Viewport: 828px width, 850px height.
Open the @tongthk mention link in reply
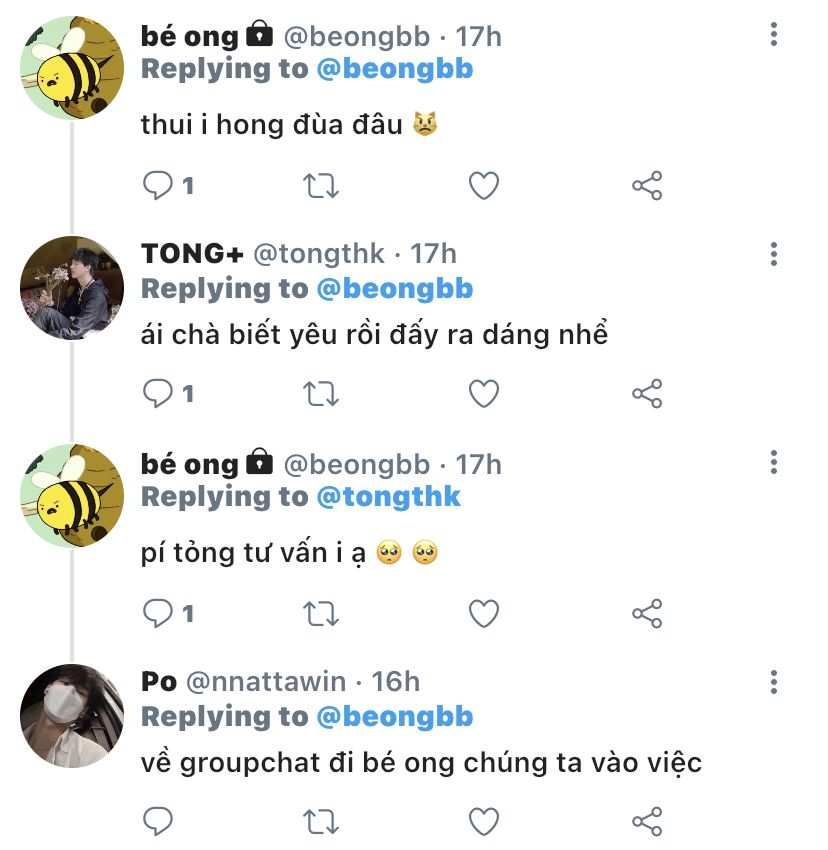point(388,497)
